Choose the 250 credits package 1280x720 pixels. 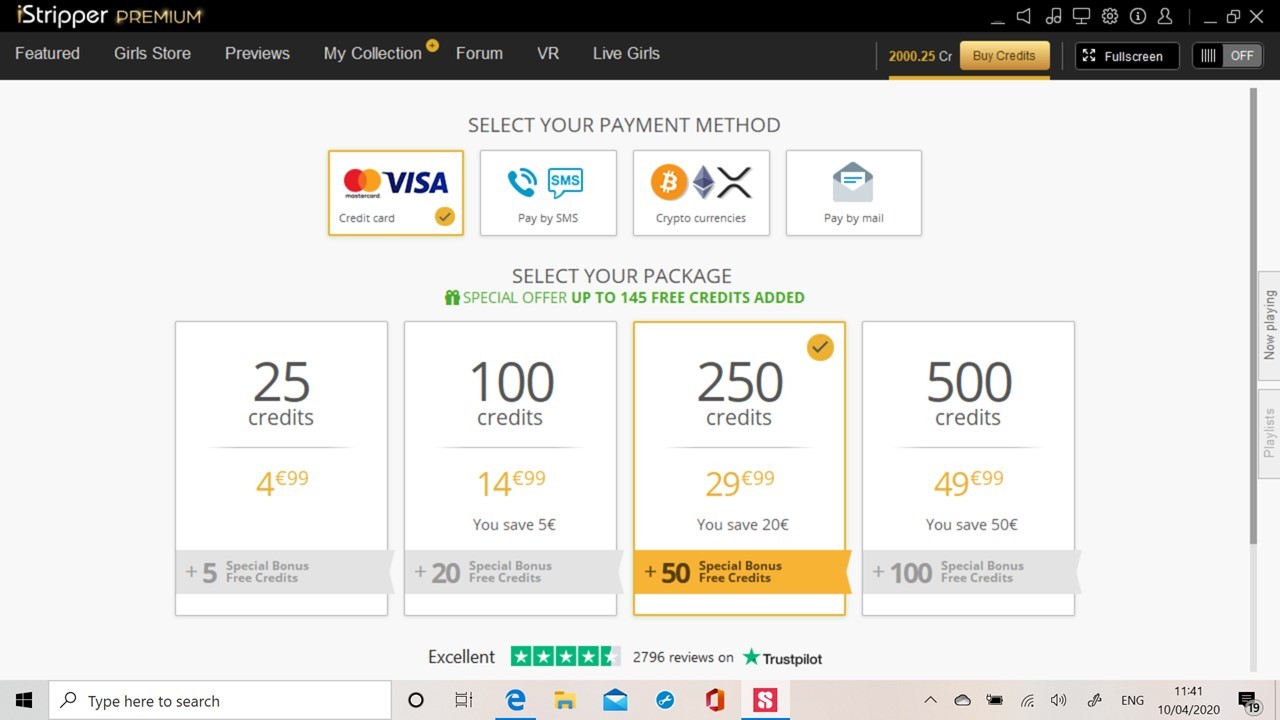(739, 468)
